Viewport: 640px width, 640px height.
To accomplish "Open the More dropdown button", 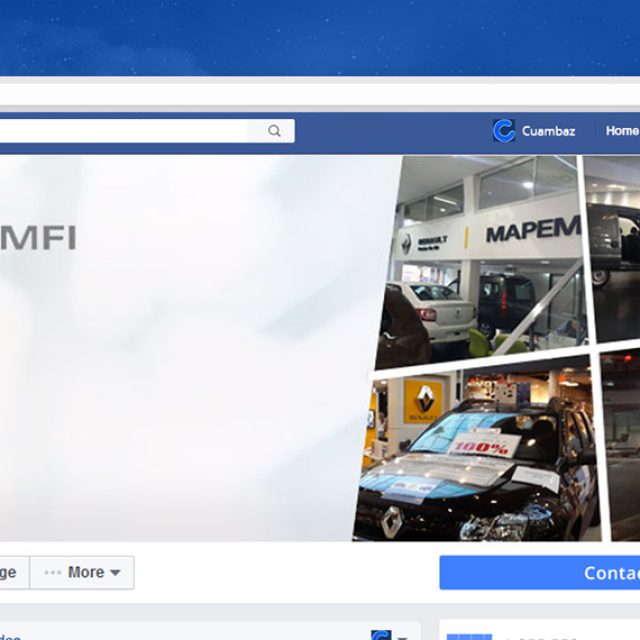I will tap(82, 572).
